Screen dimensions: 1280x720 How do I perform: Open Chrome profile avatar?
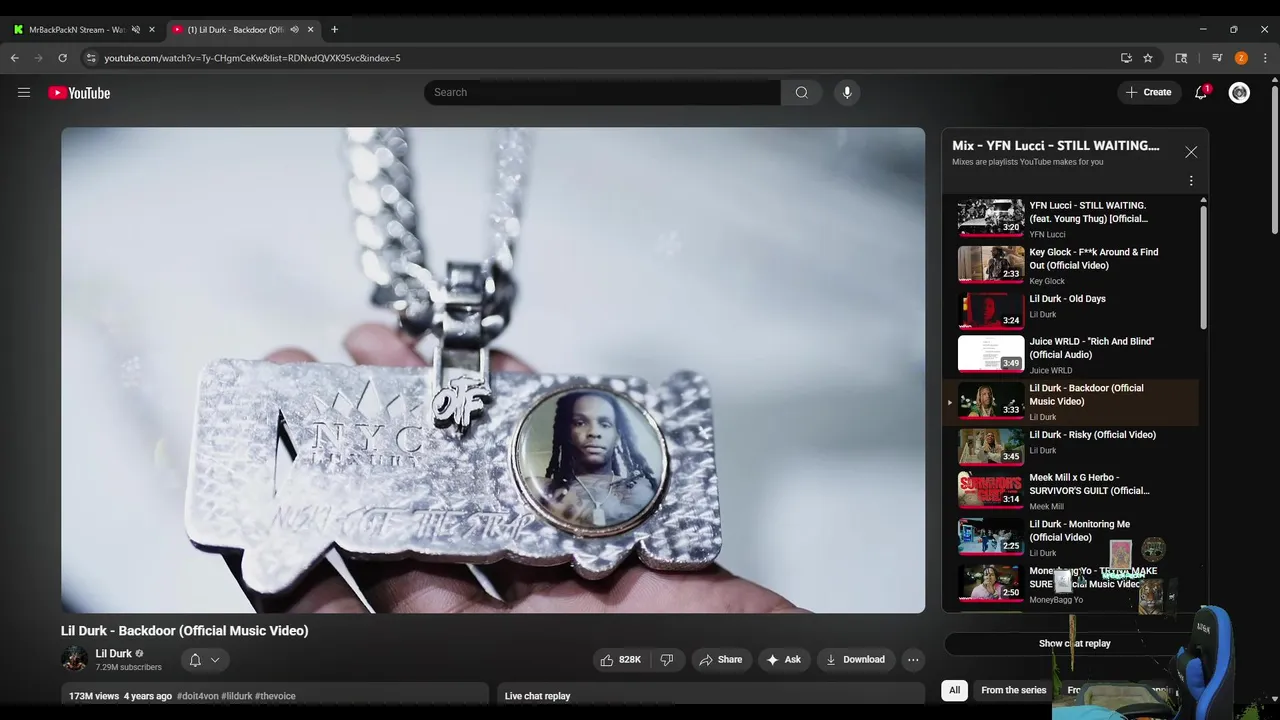click(x=1241, y=58)
